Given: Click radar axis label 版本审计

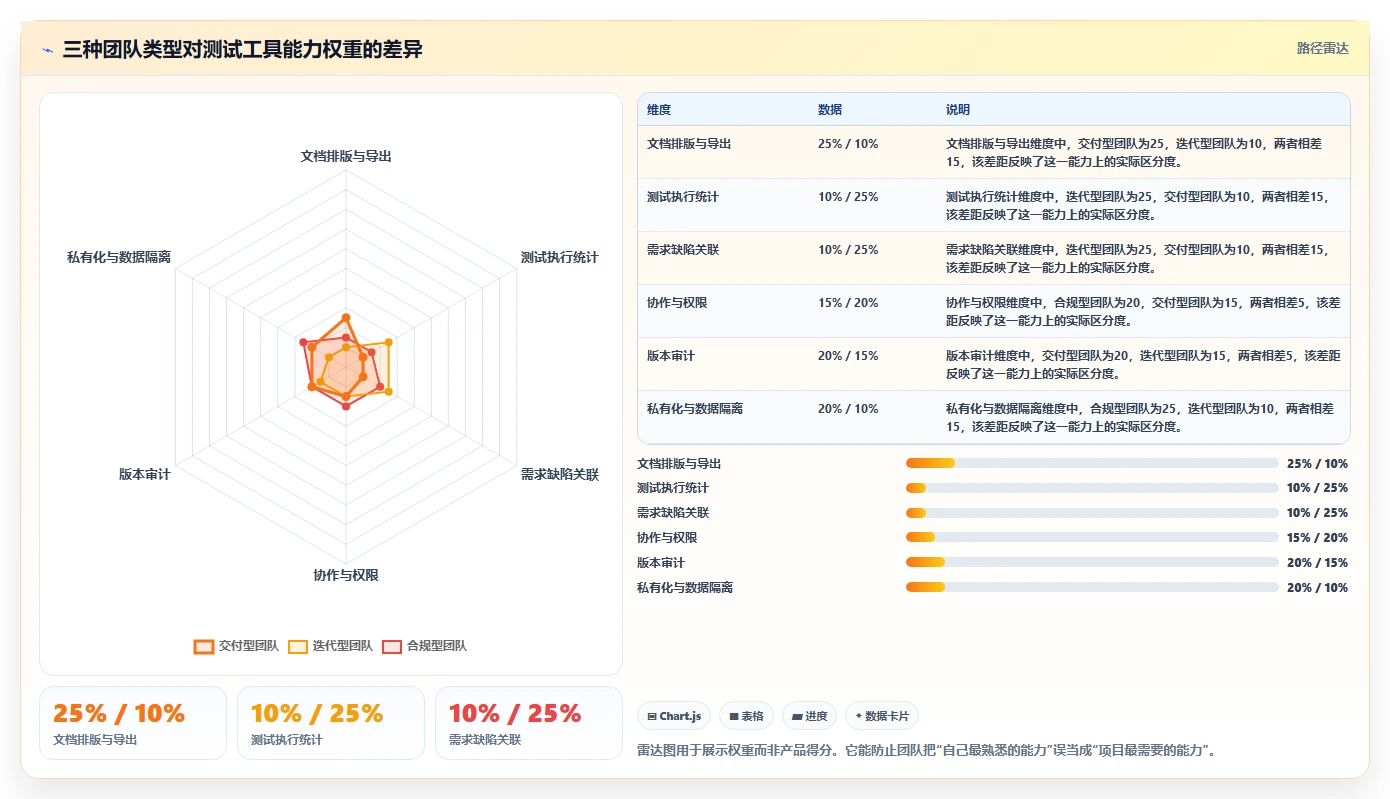Looking at the screenshot, I should click(x=145, y=475).
